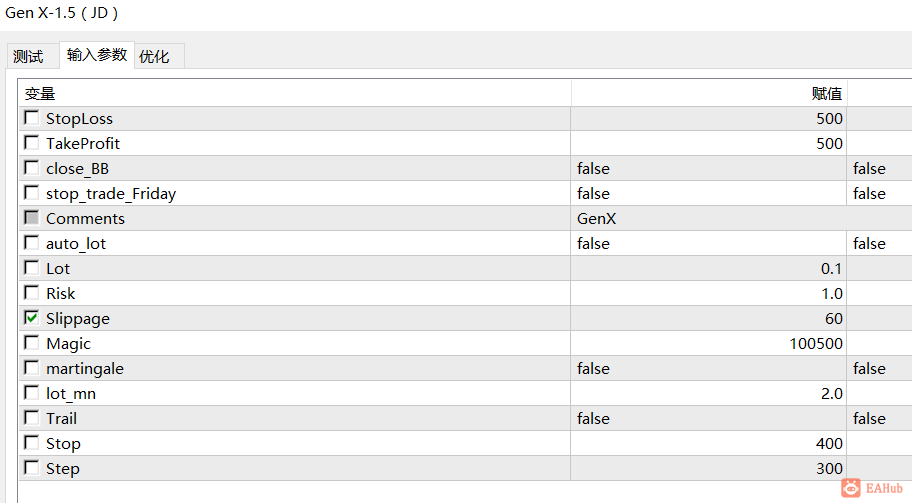
Task: Open the 优化 tab
Action: pos(155,57)
